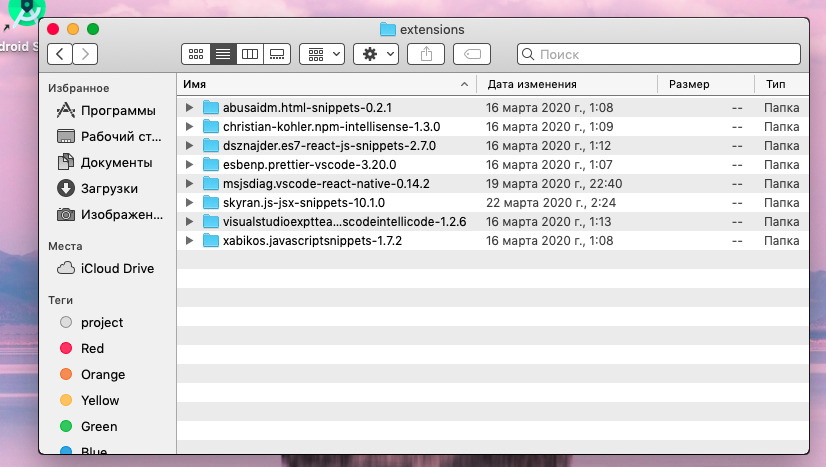Select folder icon of visualstudioexpttea...scodeintellicode-1.2.6

(x=211, y=221)
